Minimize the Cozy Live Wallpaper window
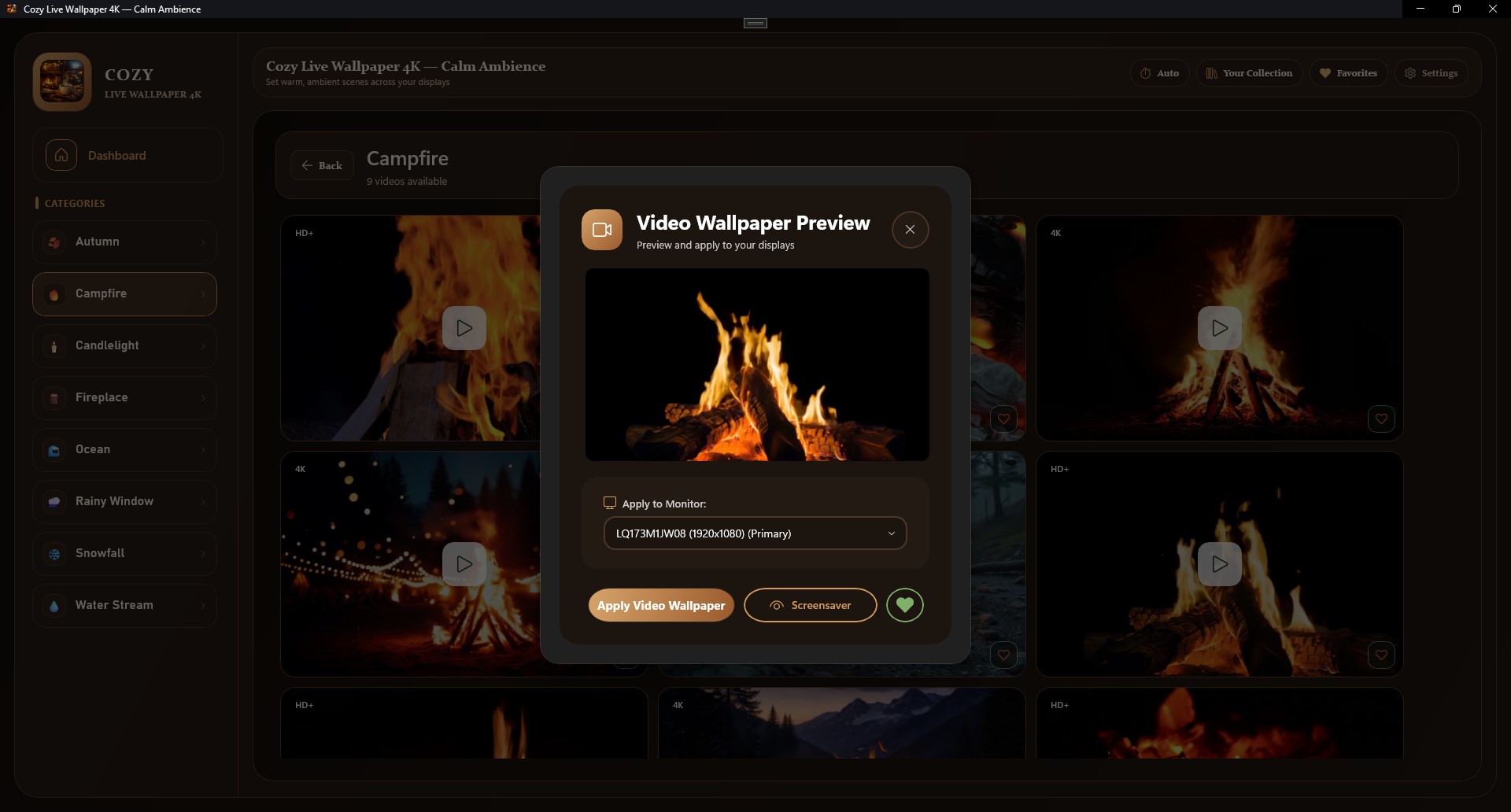This screenshot has width=1511, height=812. (1420, 9)
